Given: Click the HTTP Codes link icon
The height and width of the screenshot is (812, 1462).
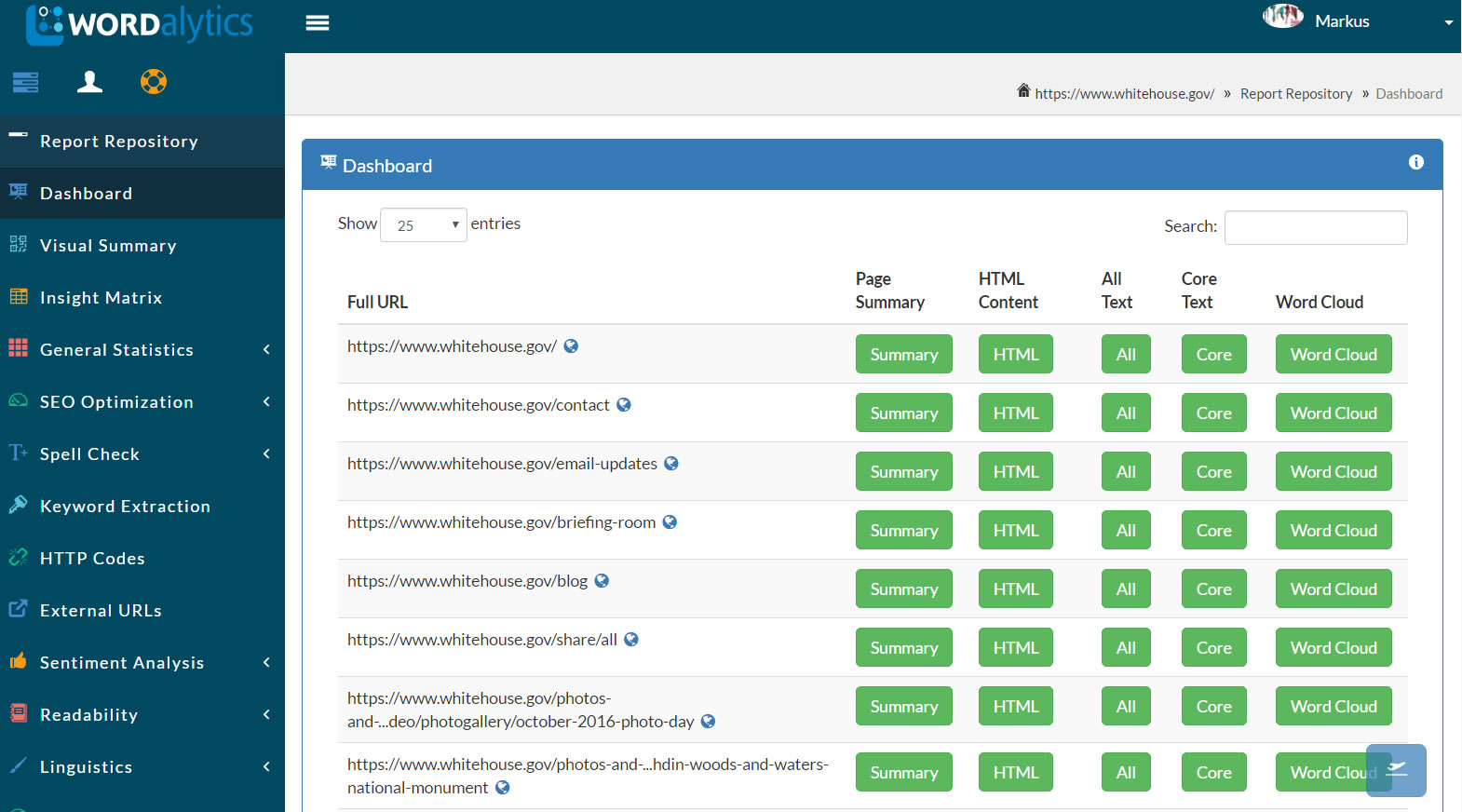Looking at the screenshot, I should 19,557.
